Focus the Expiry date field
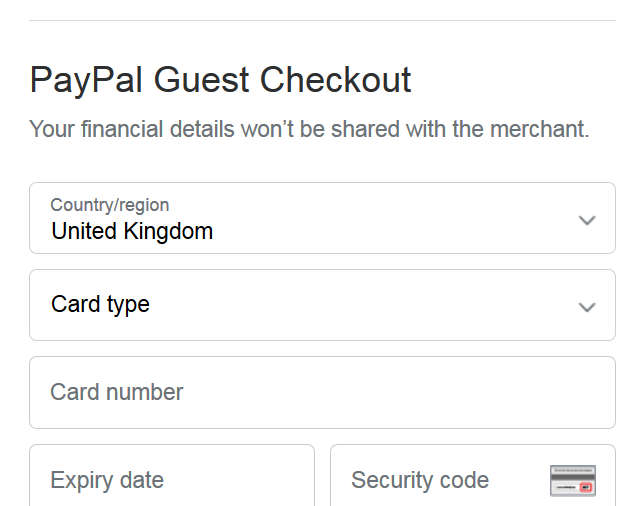Viewport: 633px width, 506px height. (x=172, y=475)
